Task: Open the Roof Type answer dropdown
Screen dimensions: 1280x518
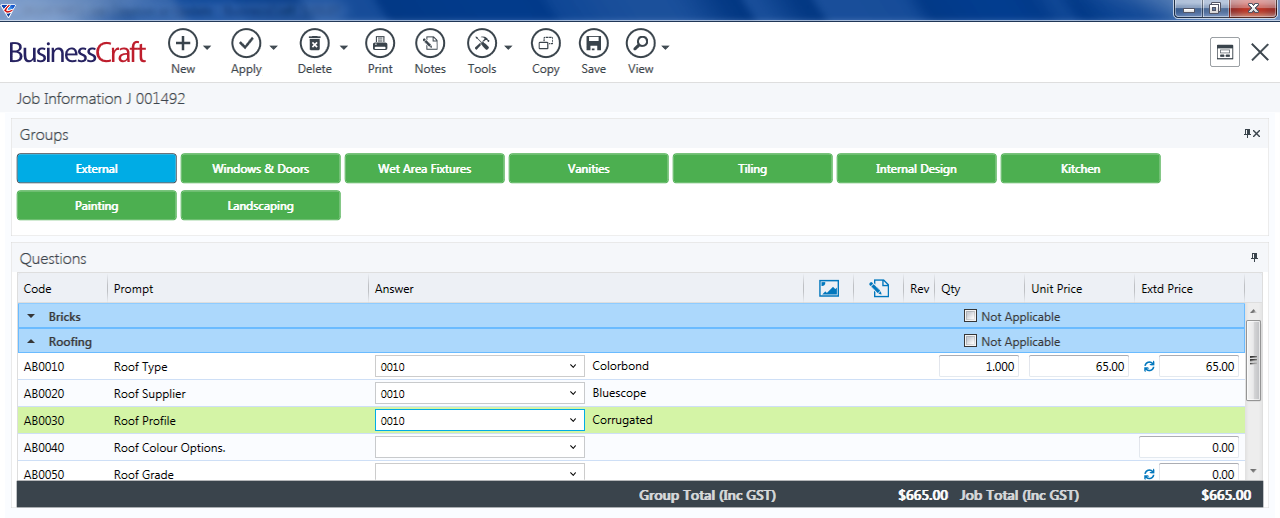Action: click(574, 367)
